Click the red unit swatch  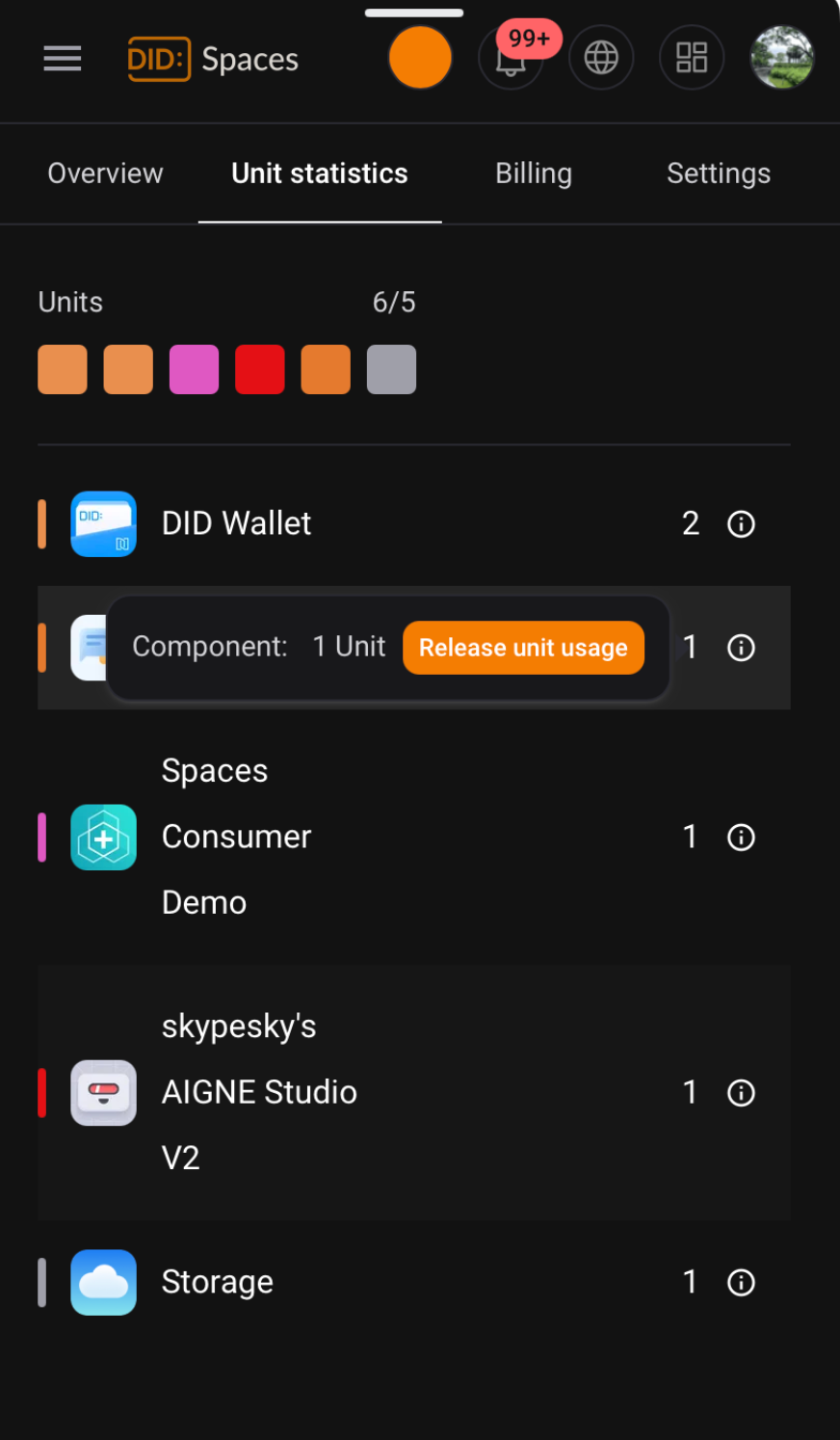(x=260, y=370)
